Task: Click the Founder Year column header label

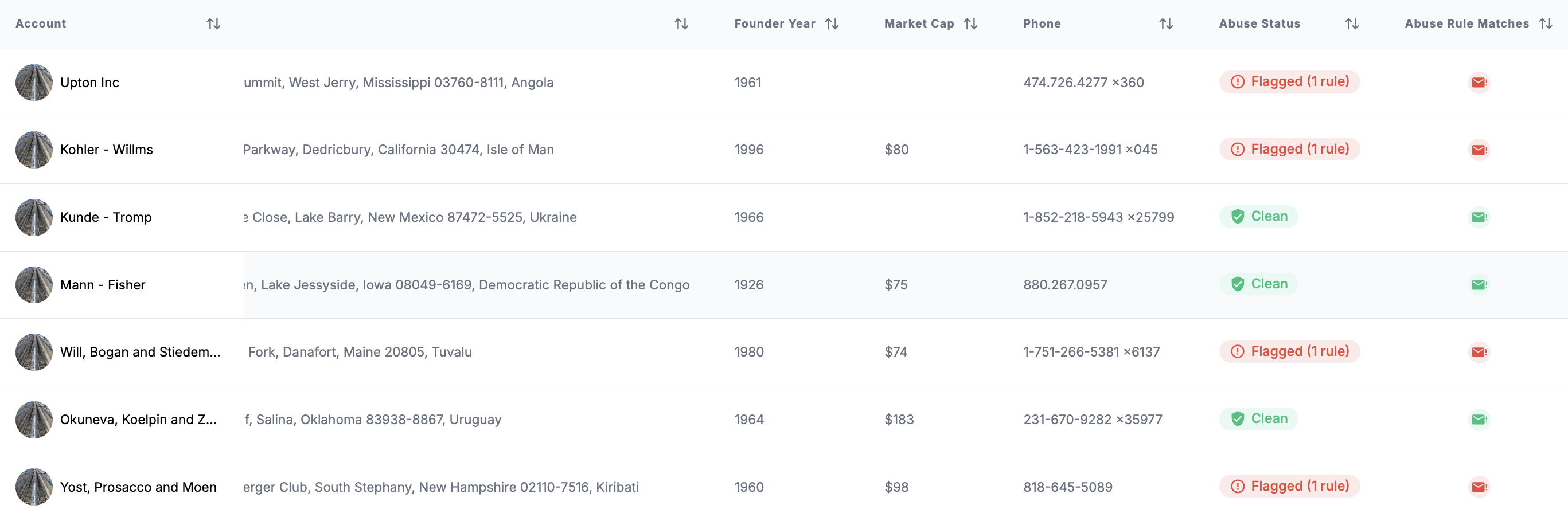Action: click(774, 23)
